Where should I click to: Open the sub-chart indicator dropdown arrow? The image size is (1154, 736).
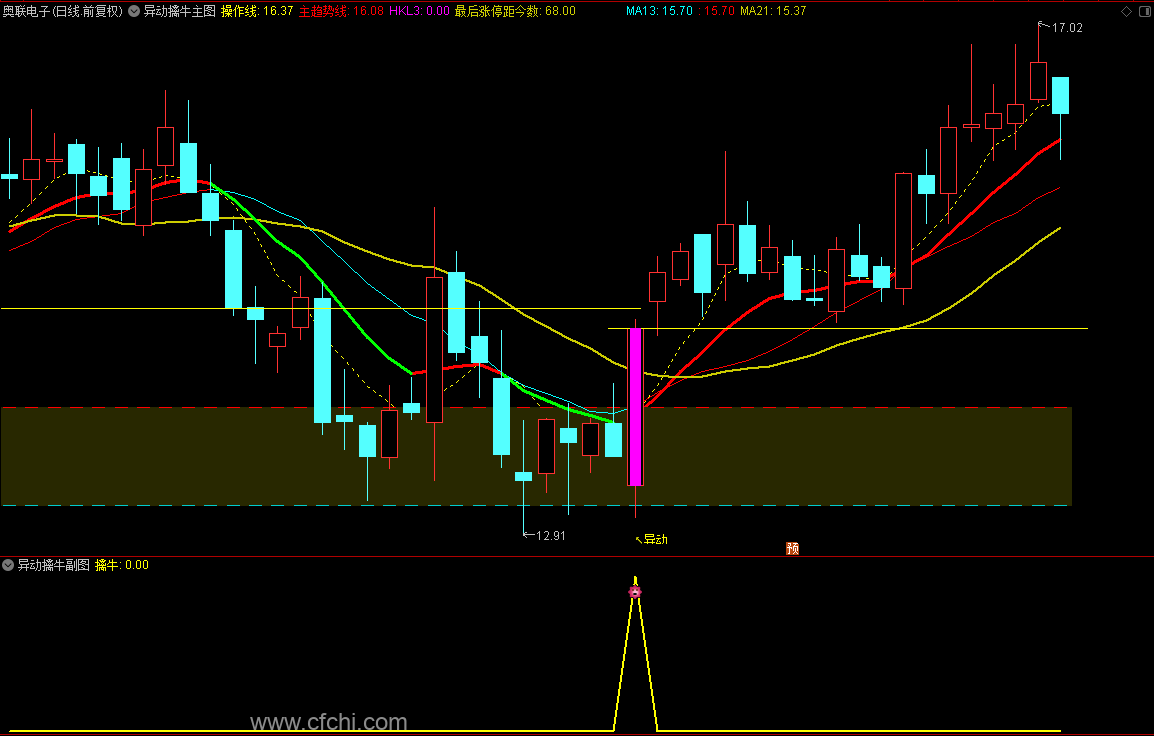click(8, 565)
